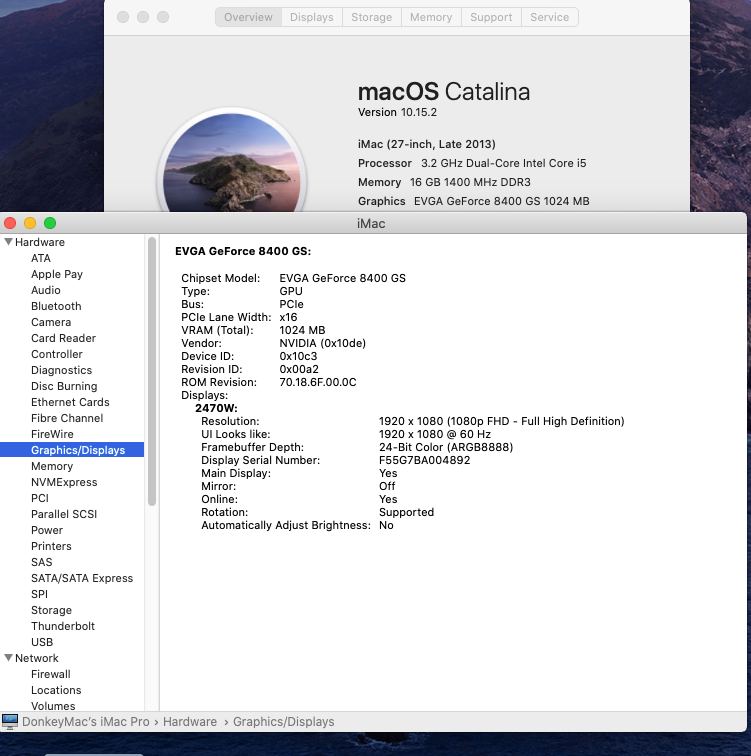Select SAS in the Hardware list
The image size is (751, 756).
coord(42,562)
